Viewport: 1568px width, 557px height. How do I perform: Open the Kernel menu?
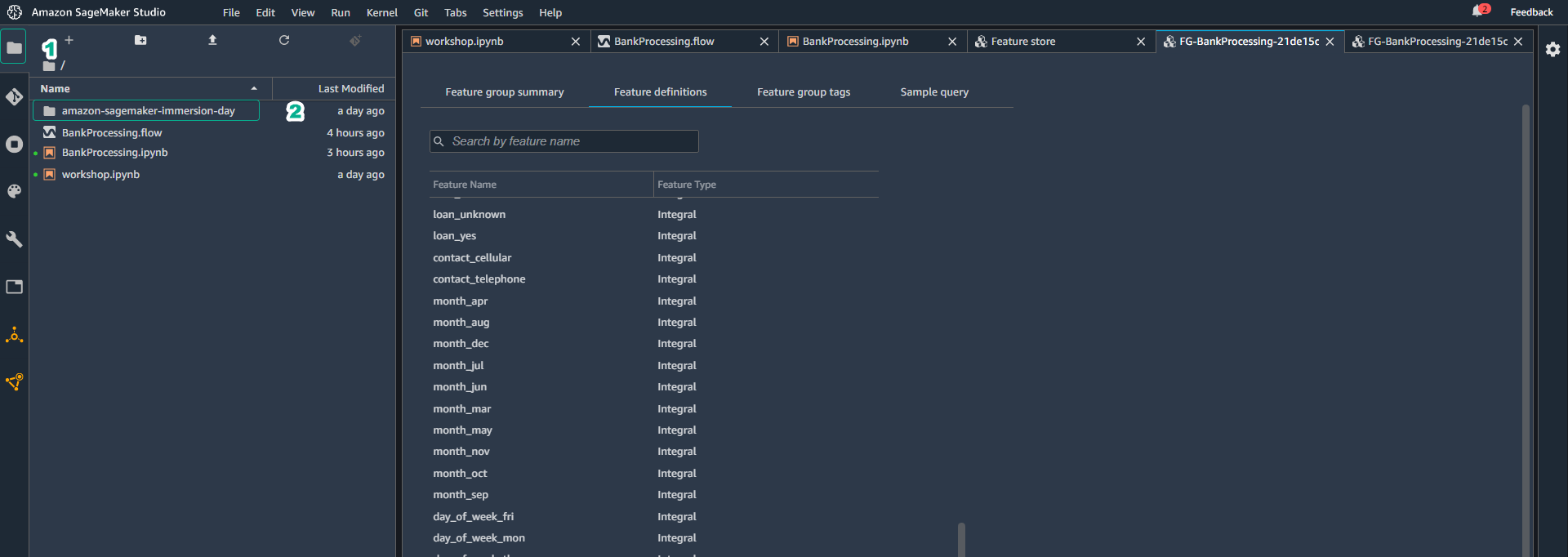pos(382,12)
